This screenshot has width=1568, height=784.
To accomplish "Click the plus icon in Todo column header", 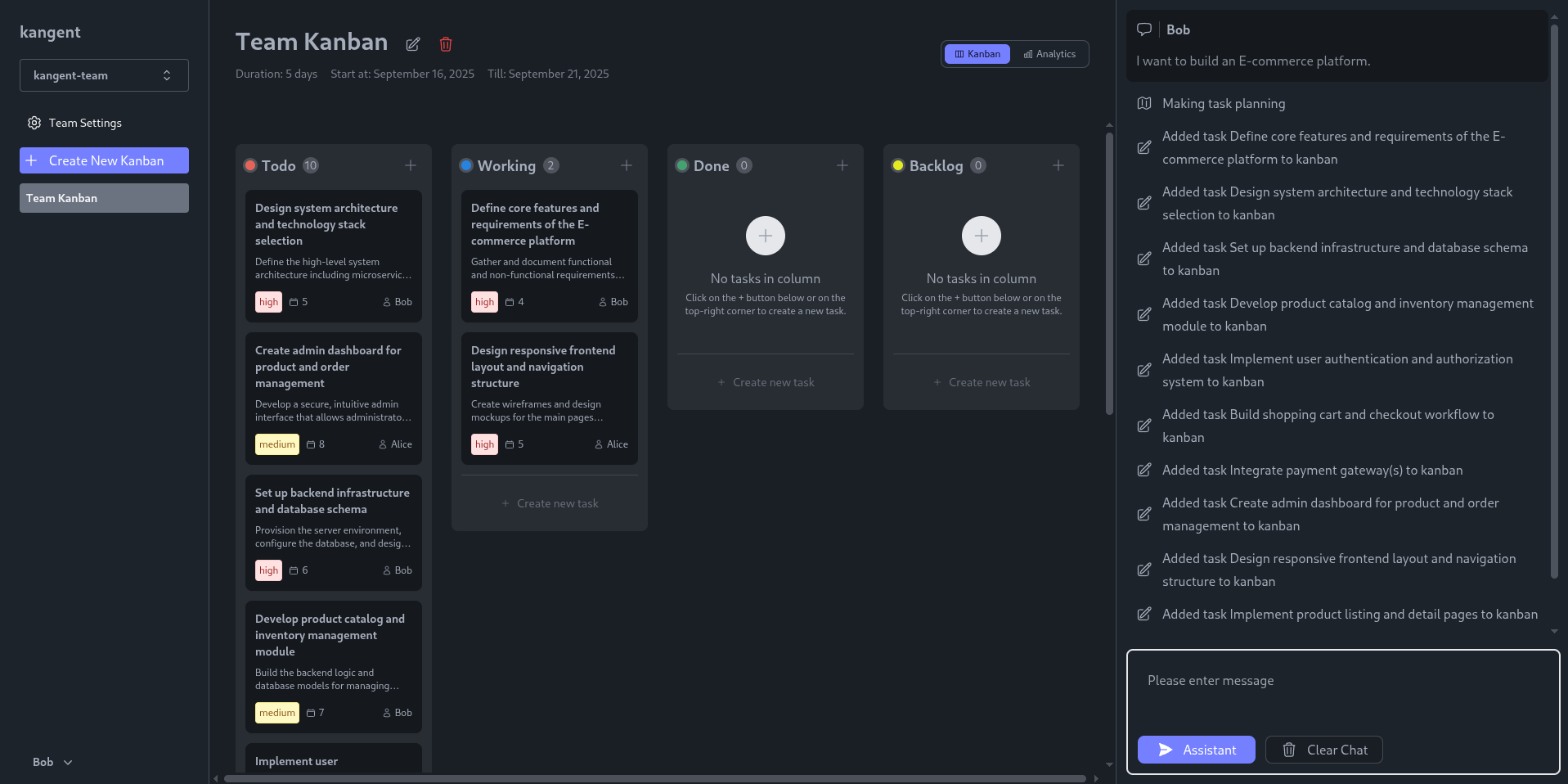I will point(411,165).
